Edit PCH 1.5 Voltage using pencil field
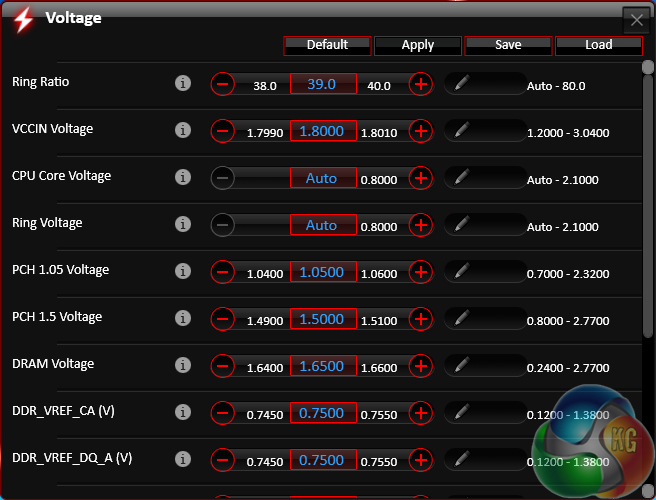The height and width of the screenshot is (500, 656). point(485,318)
